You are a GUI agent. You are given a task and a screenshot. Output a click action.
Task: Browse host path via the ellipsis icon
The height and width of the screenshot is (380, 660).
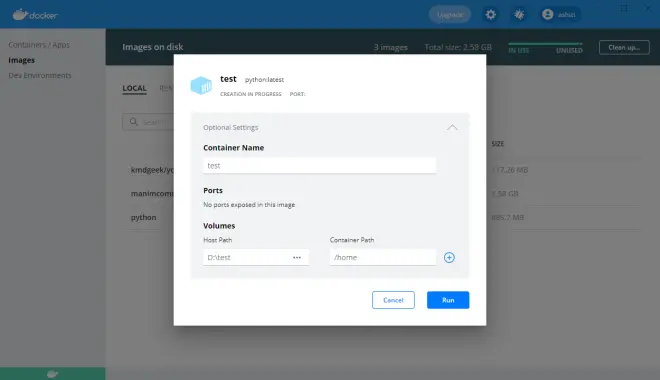coord(297,257)
